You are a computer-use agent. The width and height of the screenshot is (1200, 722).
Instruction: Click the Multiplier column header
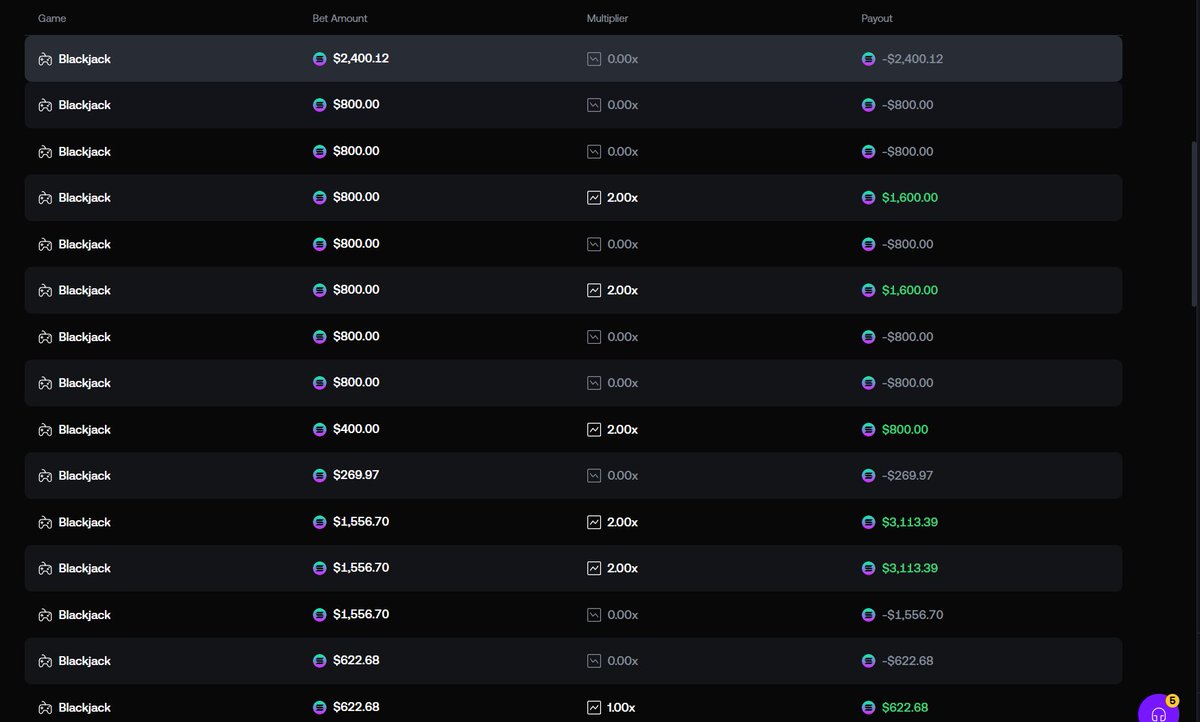(608, 19)
